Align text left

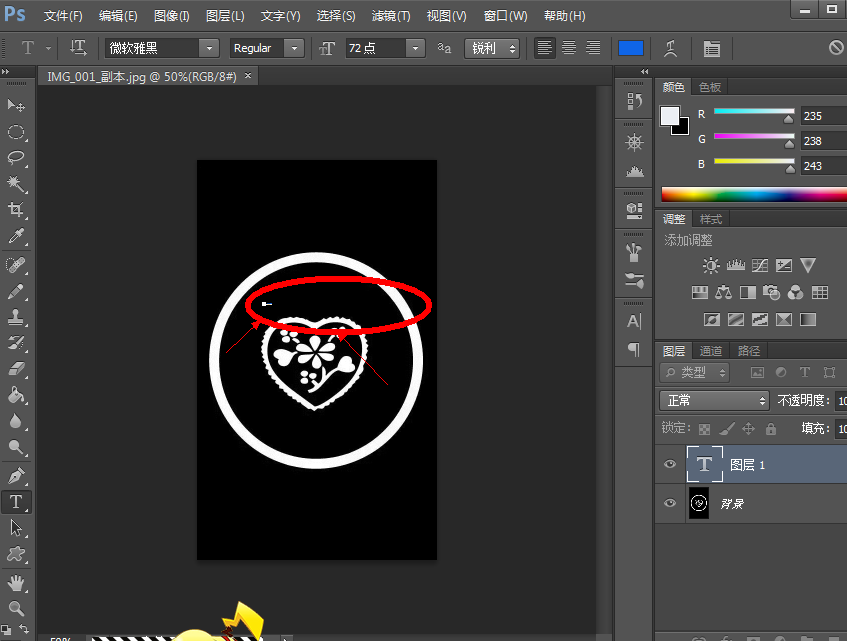point(544,48)
